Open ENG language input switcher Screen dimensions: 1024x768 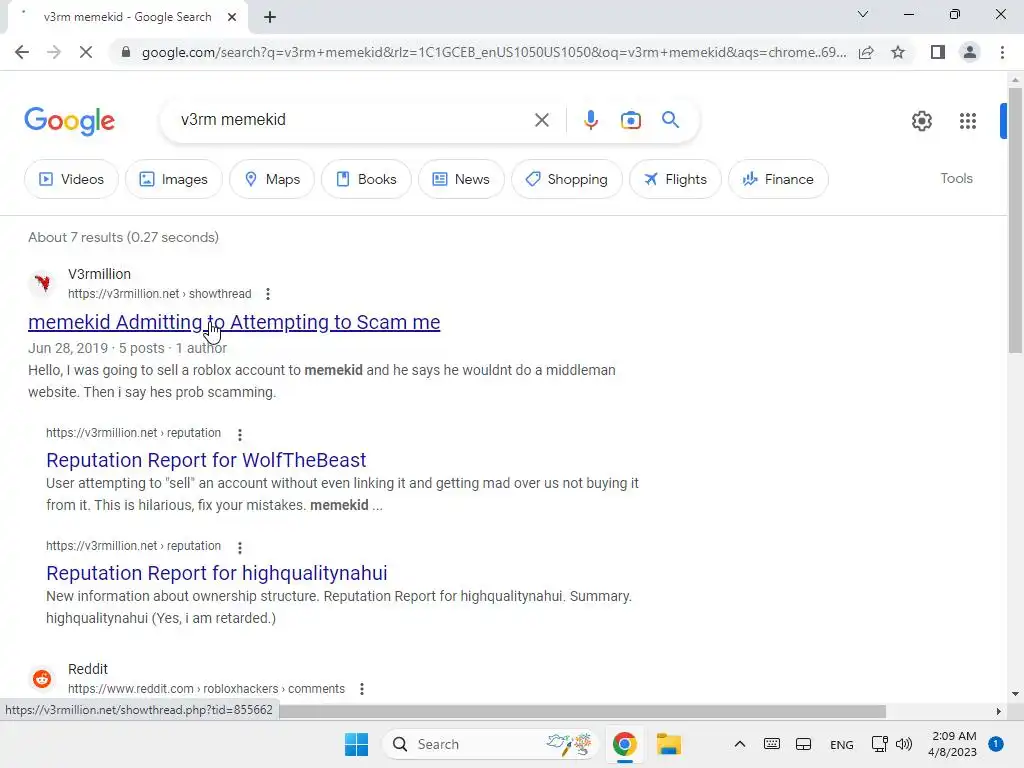841,745
